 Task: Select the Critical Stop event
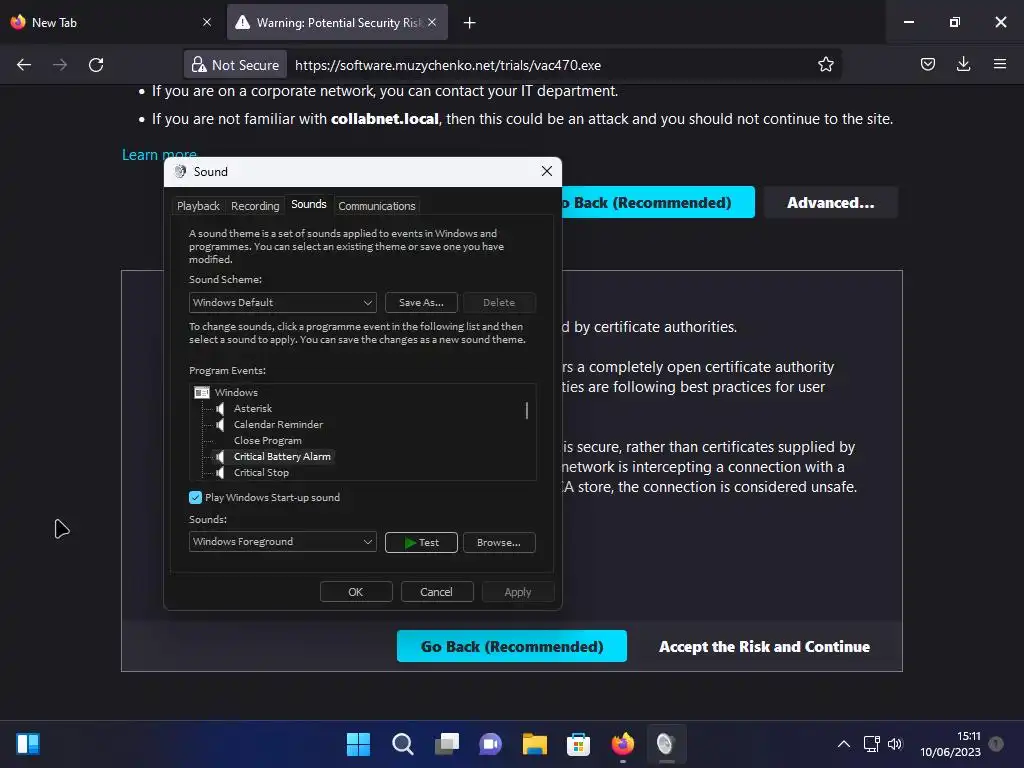pyautogui.click(x=261, y=473)
